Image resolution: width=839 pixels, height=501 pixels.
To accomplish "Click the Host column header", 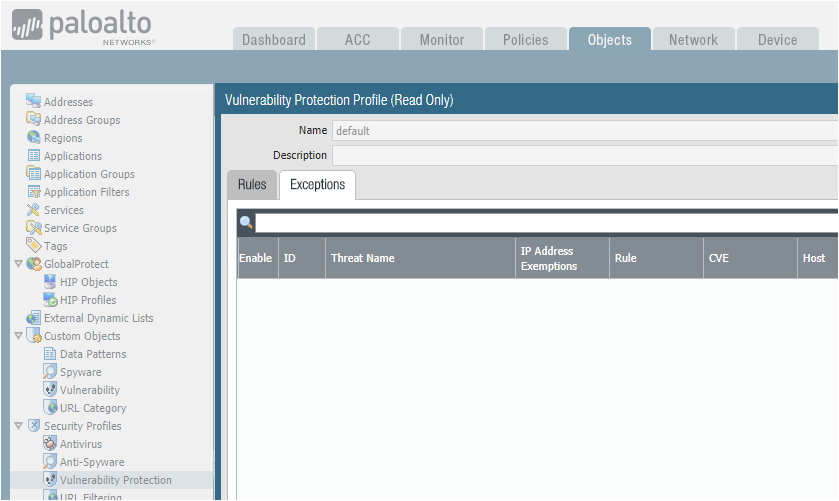I will [x=818, y=258].
